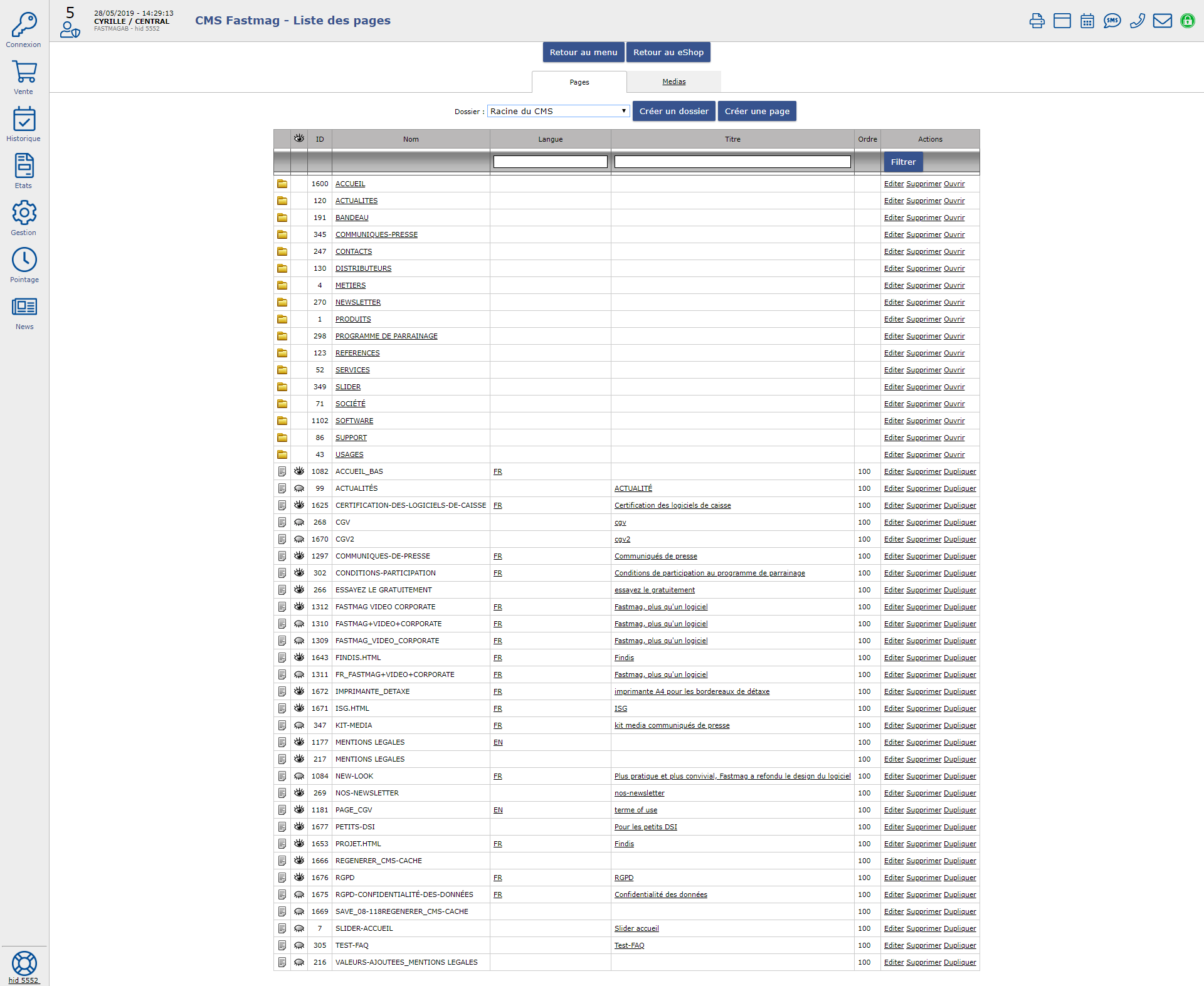Click Ouvrir for the METIERS folder
Viewport: 1204px width, 986px height.
954,285
